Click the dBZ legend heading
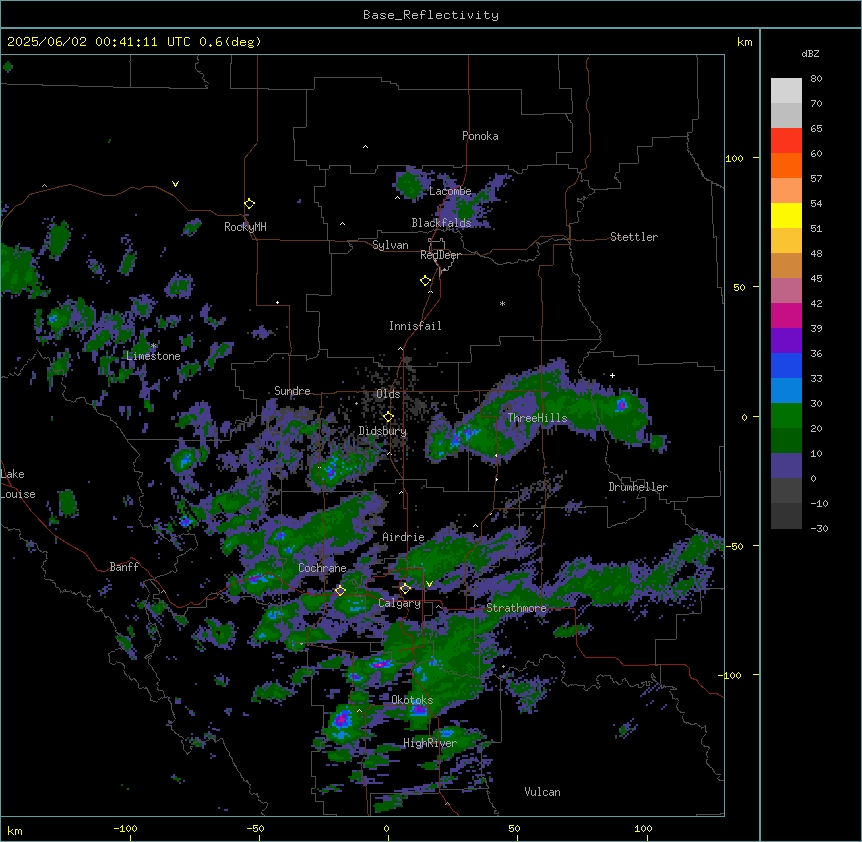The image size is (862, 842). click(810, 54)
